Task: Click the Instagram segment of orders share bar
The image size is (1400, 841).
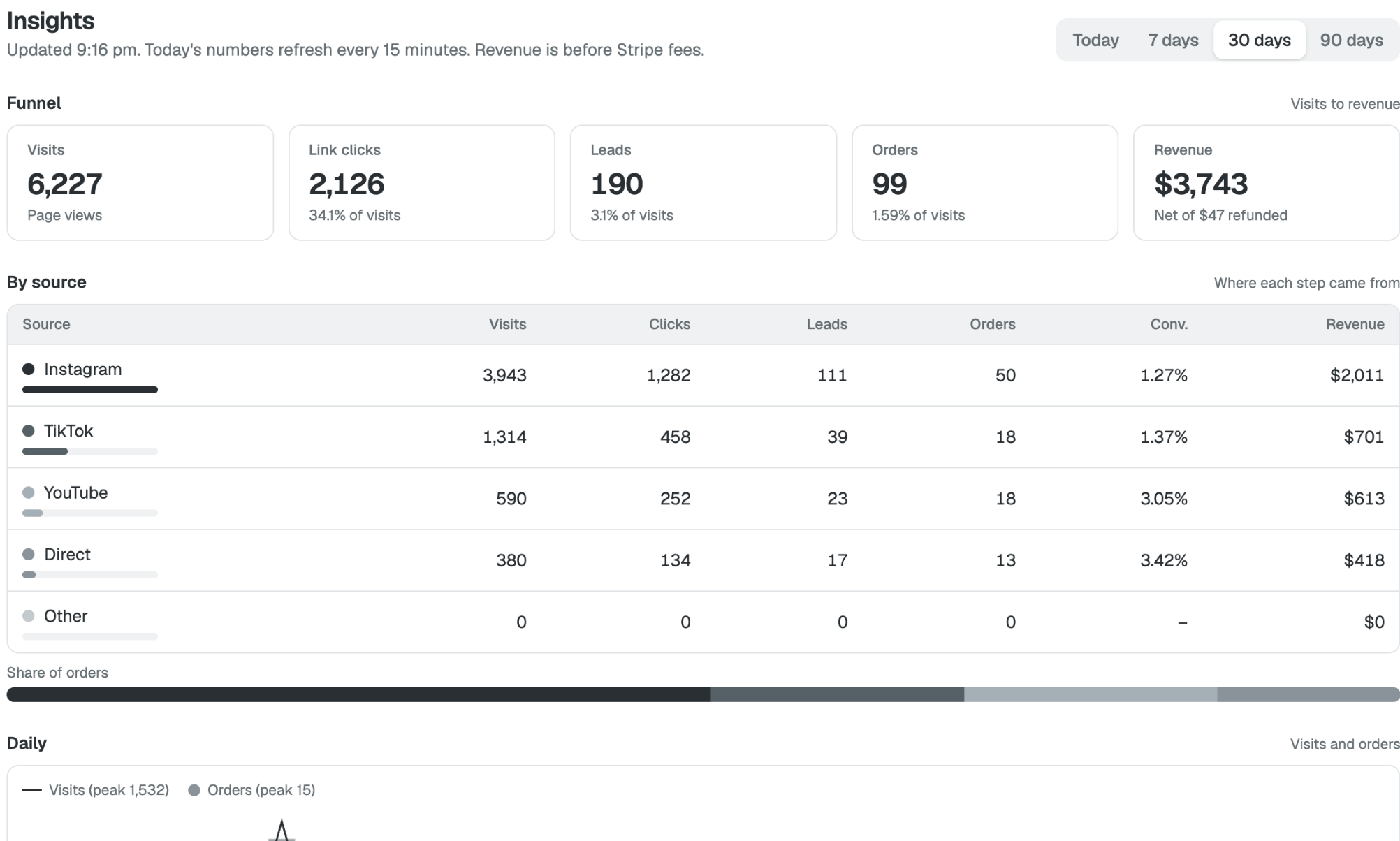Action: tap(358, 694)
